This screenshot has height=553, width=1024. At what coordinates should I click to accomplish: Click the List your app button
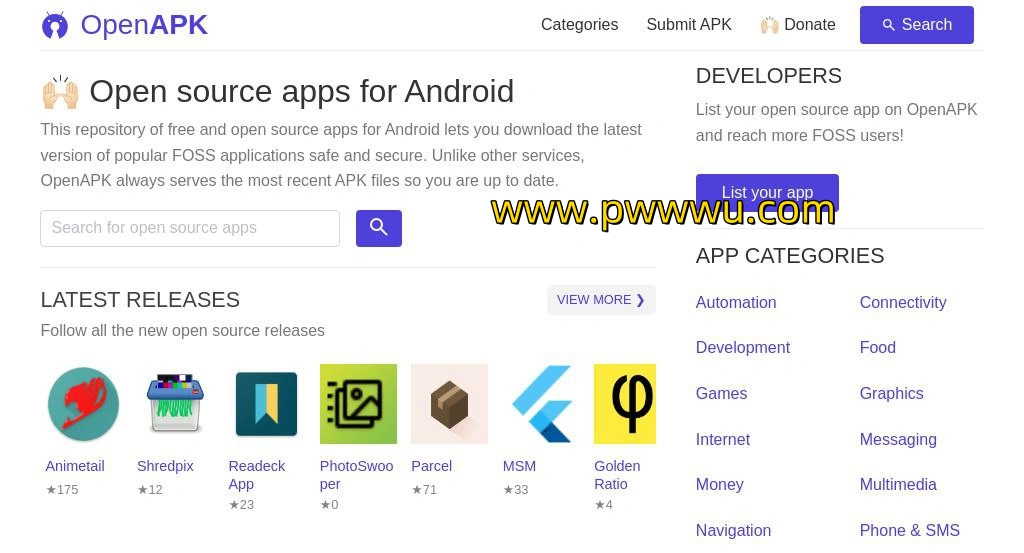click(x=767, y=192)
